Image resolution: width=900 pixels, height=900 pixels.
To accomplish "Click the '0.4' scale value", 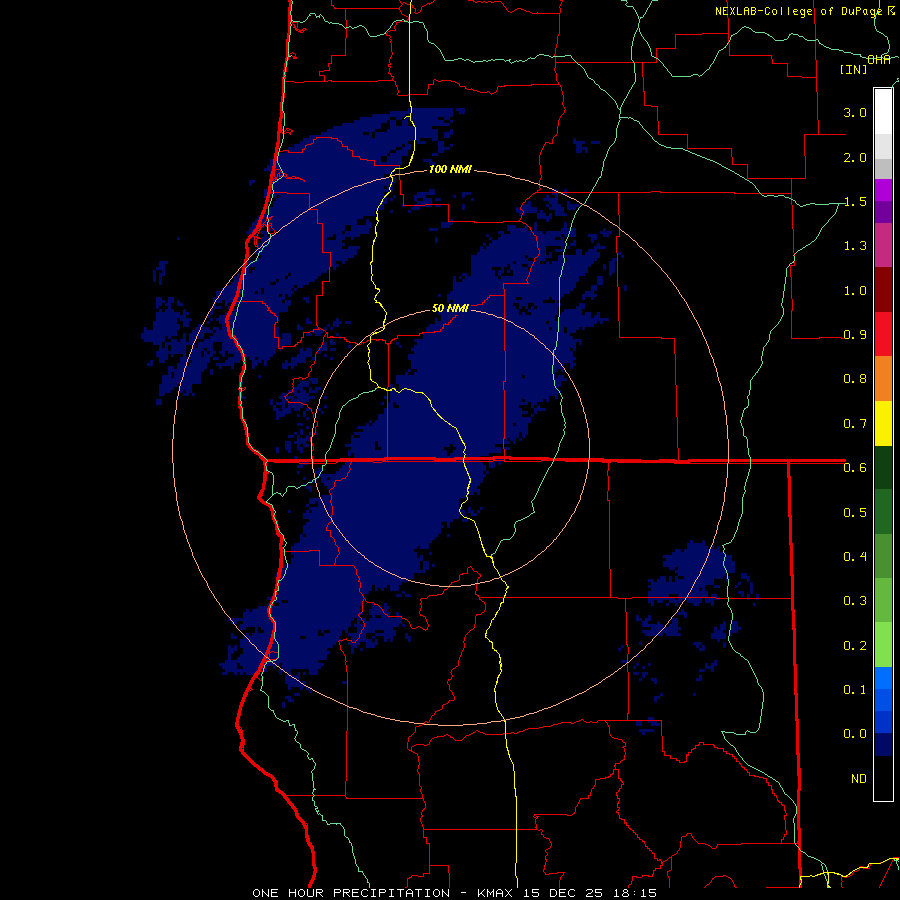I will (x=855, y=556).
